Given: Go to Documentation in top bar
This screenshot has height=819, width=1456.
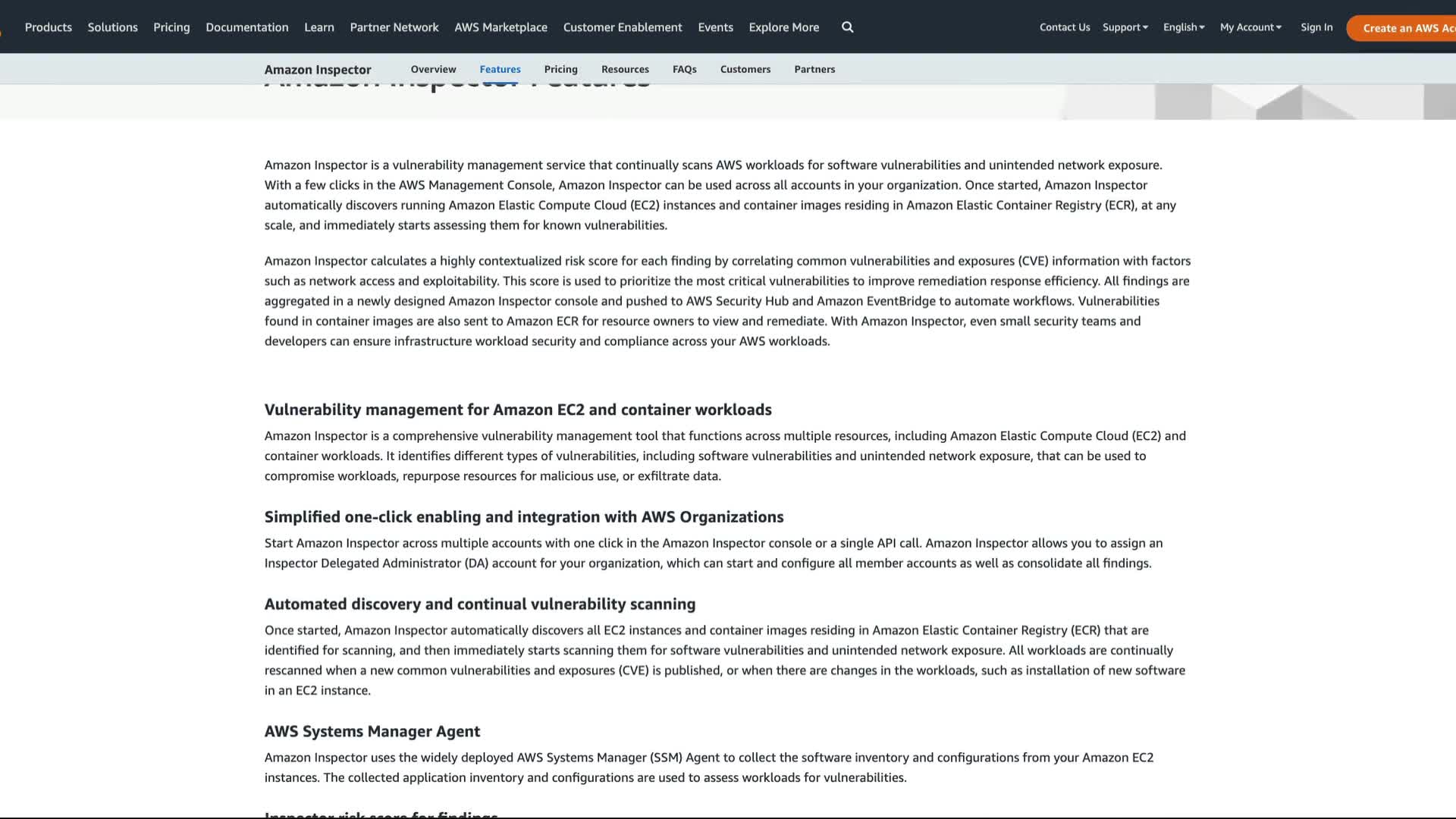Looking at the screenshot, I should (246, 27).
